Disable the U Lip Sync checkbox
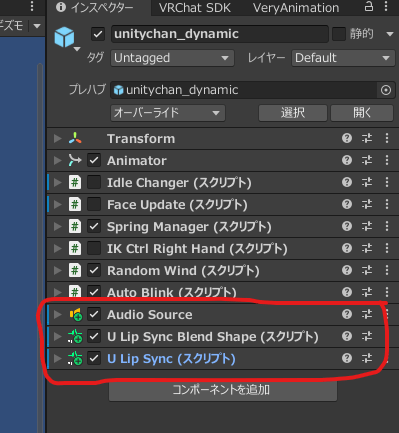Image resolution: width=399 pixels, height=433 pixels. pyautogui.click(x=94, y=358)
